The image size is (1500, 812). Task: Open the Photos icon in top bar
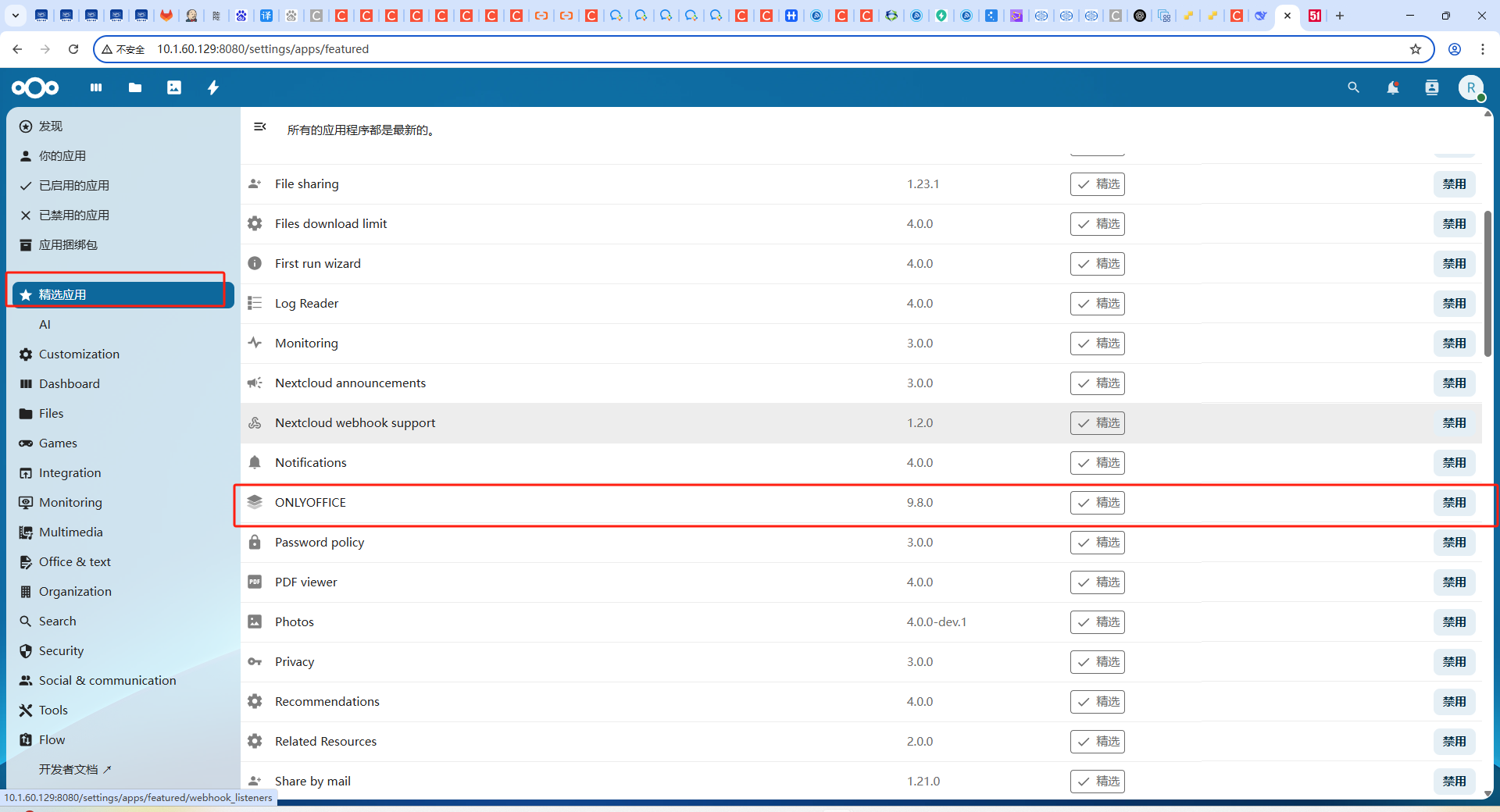point(174,87)
